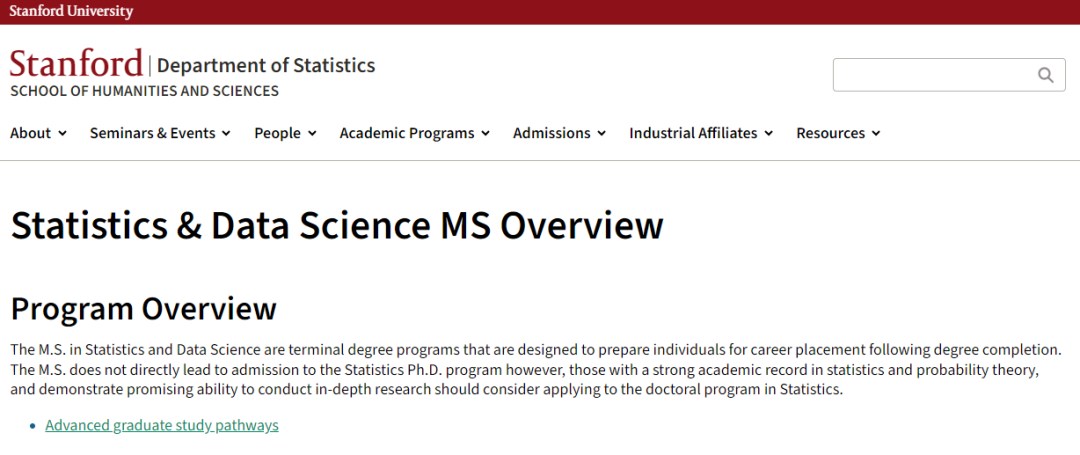Click the search magnifier icon
Screen dimensions: 1080x455
coord(1046,75)
